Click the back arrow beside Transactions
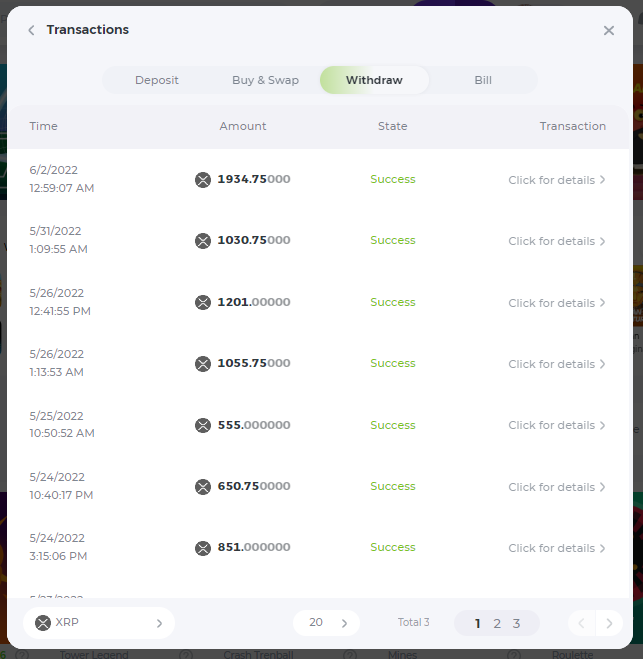The height and width of the screenshot is (659, 643). [x=31, y=30]
